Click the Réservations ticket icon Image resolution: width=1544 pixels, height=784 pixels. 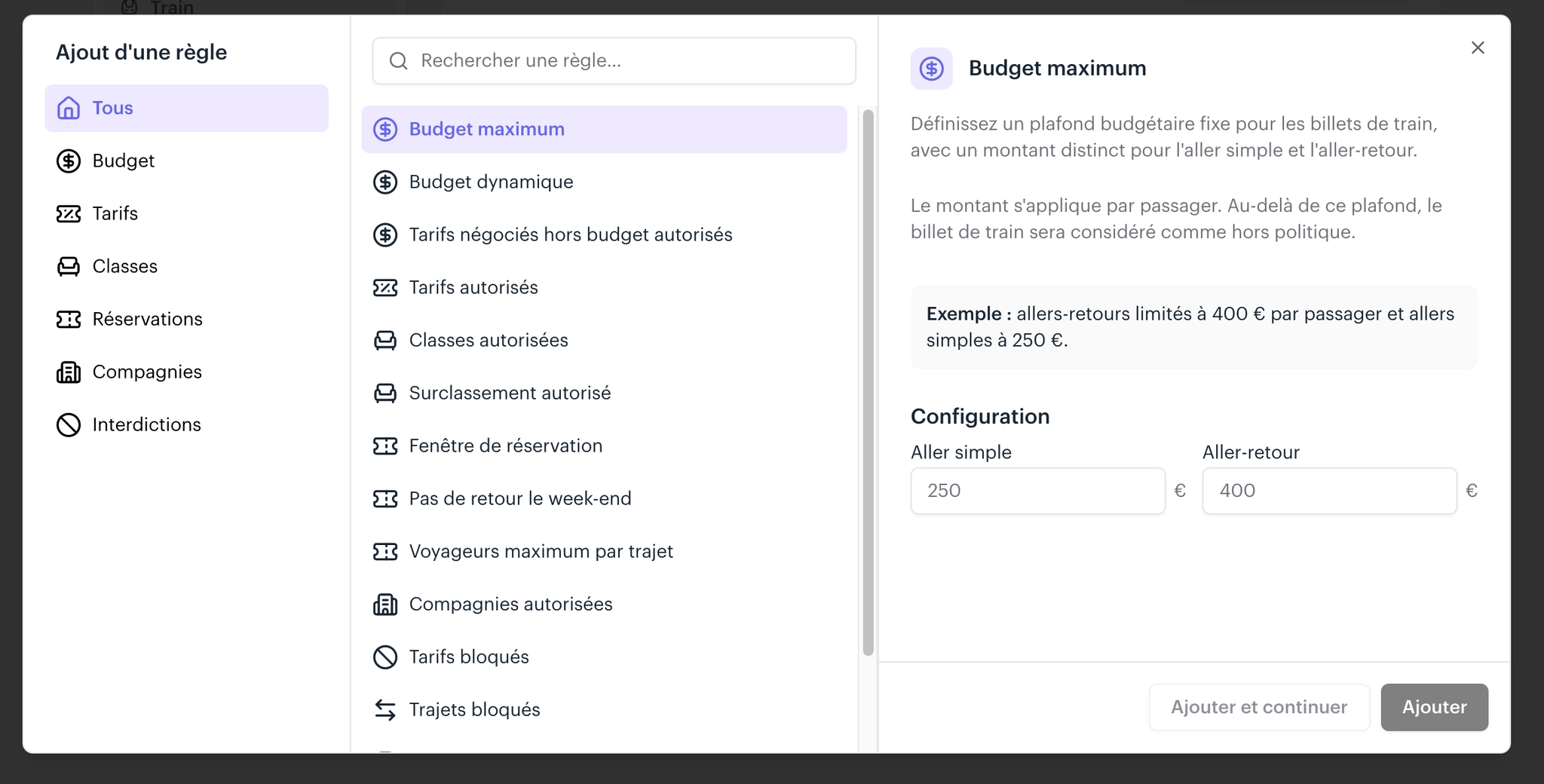coord(69,319)
